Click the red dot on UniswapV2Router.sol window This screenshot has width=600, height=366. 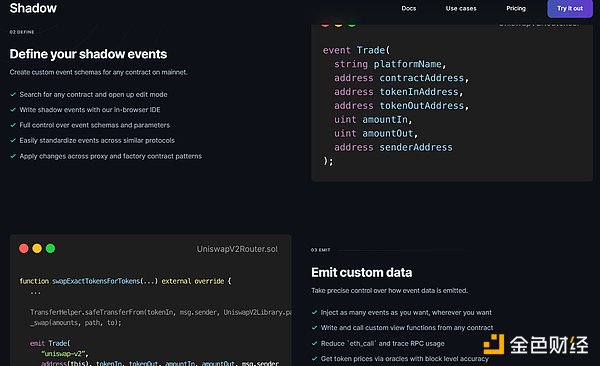[x=24, y=248]
